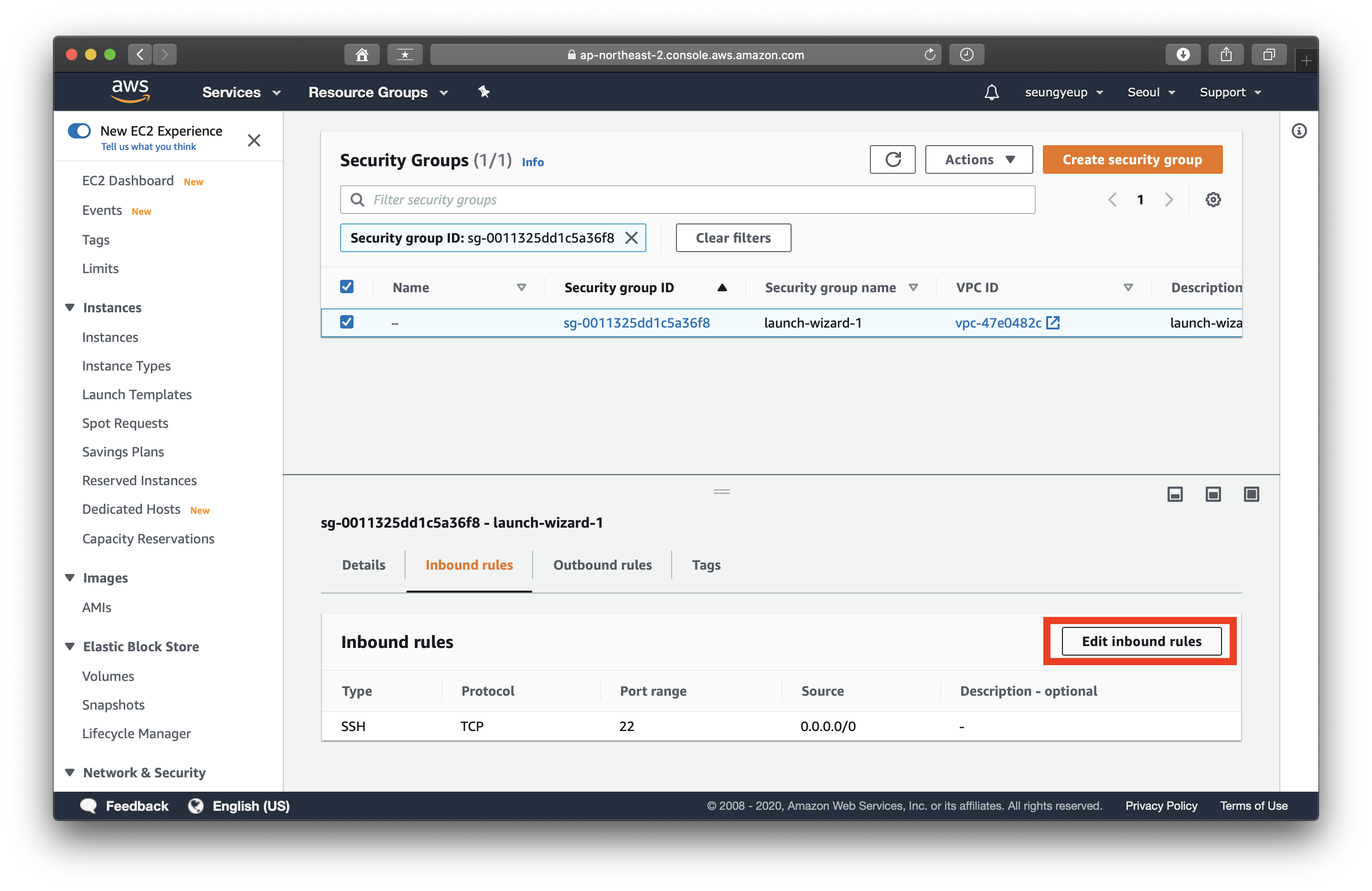Maximize the details pane to full view
Viewport: 1372px width, 891px height.
point(1251,494)
